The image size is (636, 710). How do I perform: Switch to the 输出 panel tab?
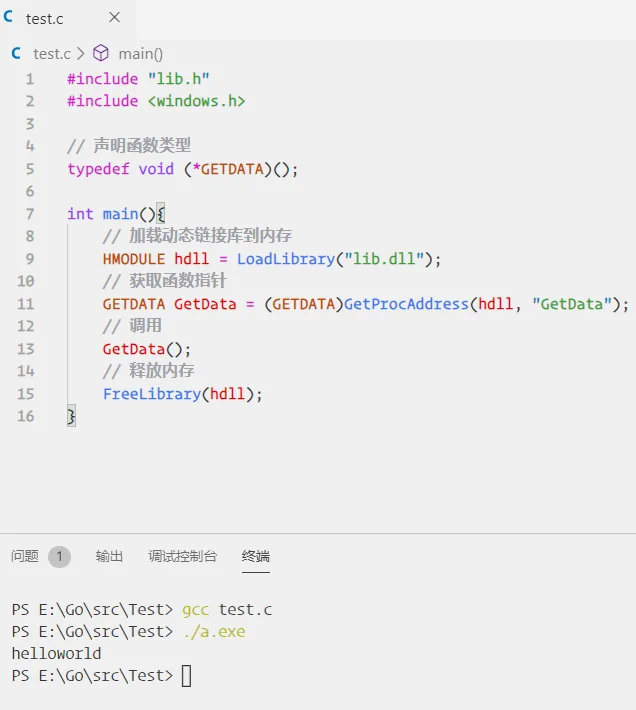coord(109,556)
